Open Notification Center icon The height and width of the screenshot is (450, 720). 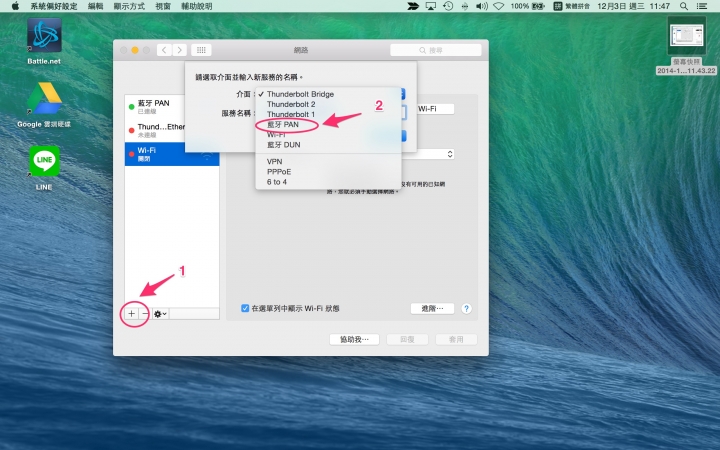pyautogui.click(x=702, y=6)
